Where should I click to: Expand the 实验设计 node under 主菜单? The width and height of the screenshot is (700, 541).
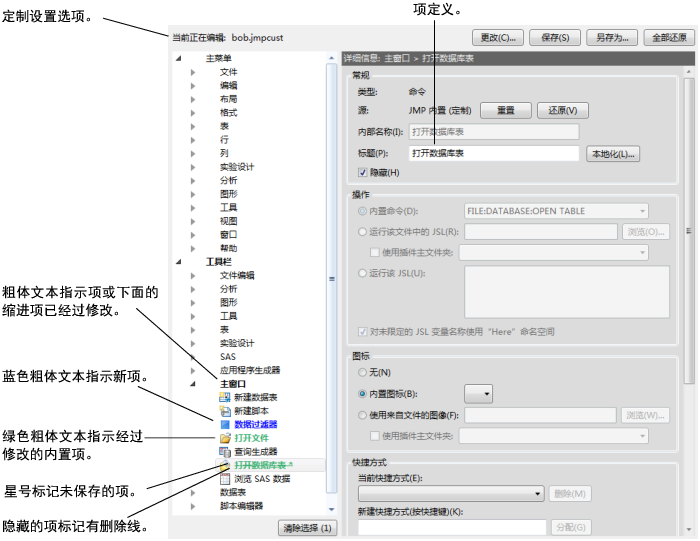193,167
